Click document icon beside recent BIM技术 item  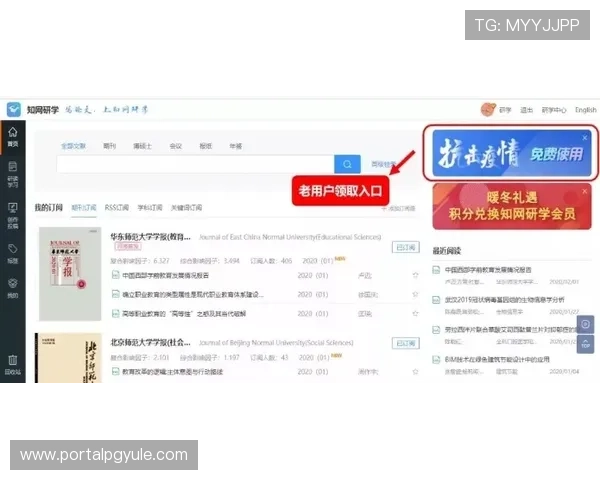tap(436, 359)
